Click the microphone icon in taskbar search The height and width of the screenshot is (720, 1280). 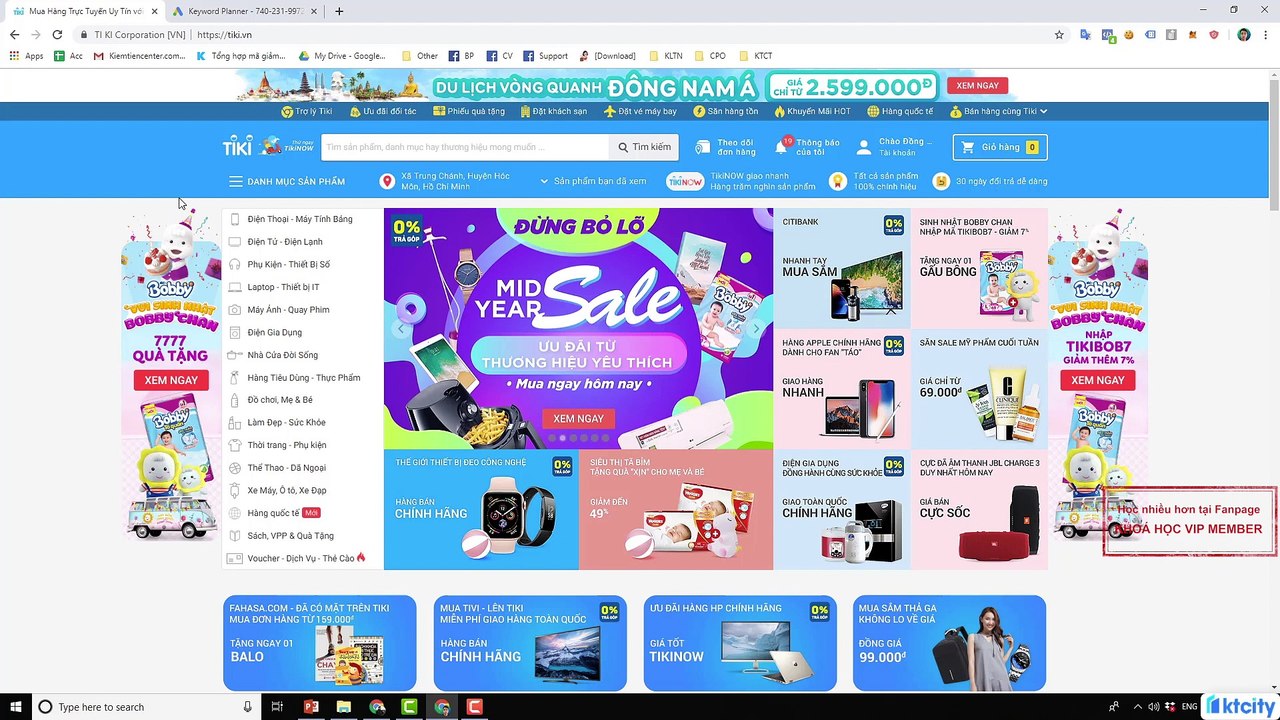coord(248,707)
